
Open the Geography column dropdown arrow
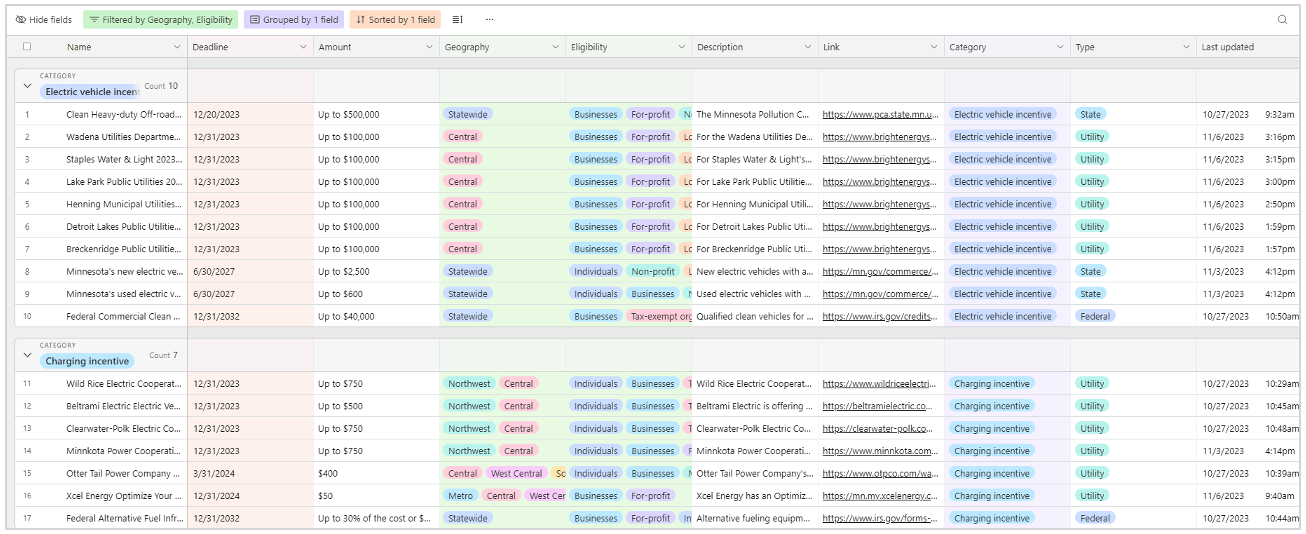555,47
